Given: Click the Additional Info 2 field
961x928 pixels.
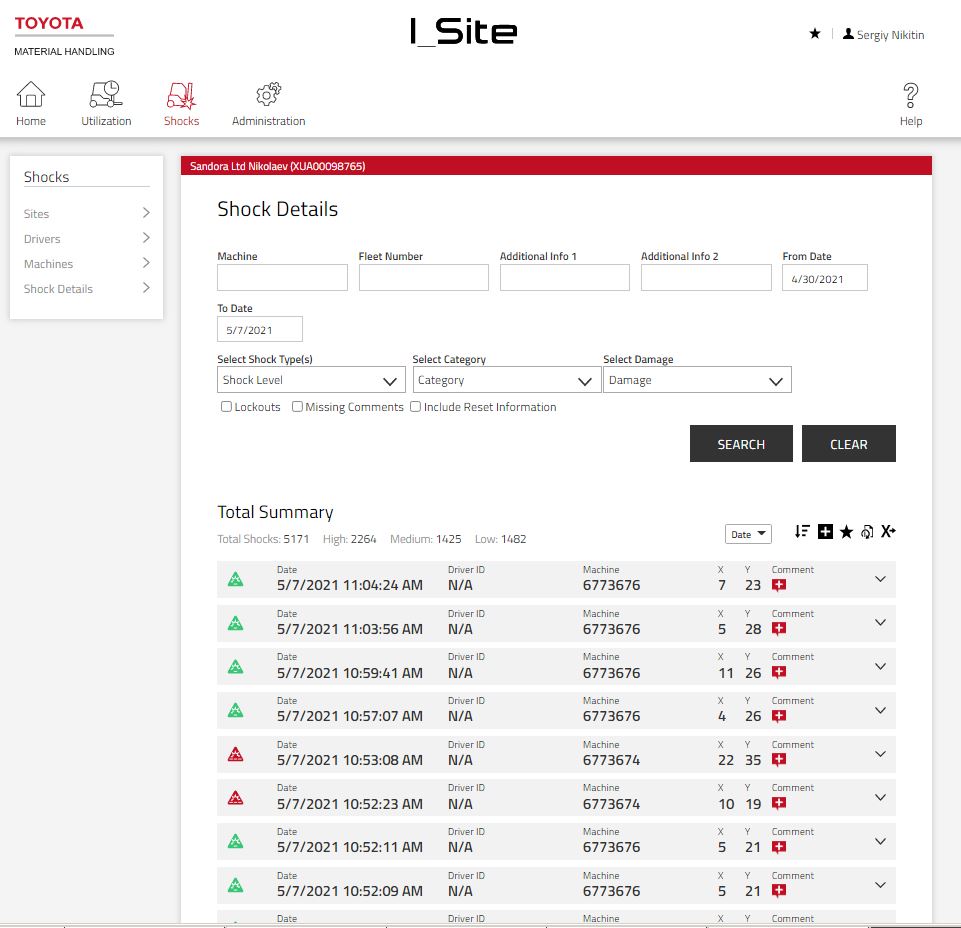Looking at the screenshot, I should [706, 278].
